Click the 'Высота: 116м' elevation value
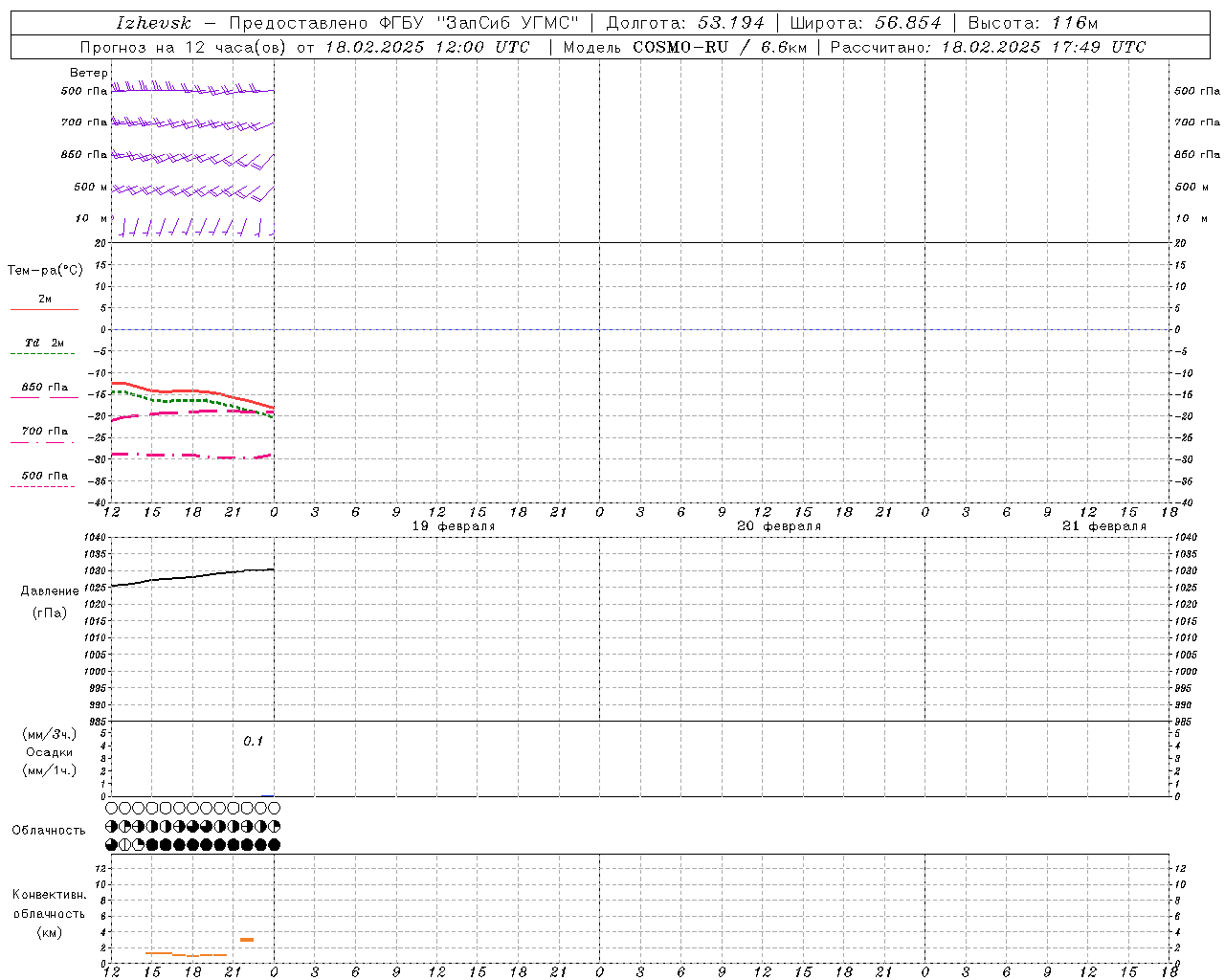 point(1034,23)
